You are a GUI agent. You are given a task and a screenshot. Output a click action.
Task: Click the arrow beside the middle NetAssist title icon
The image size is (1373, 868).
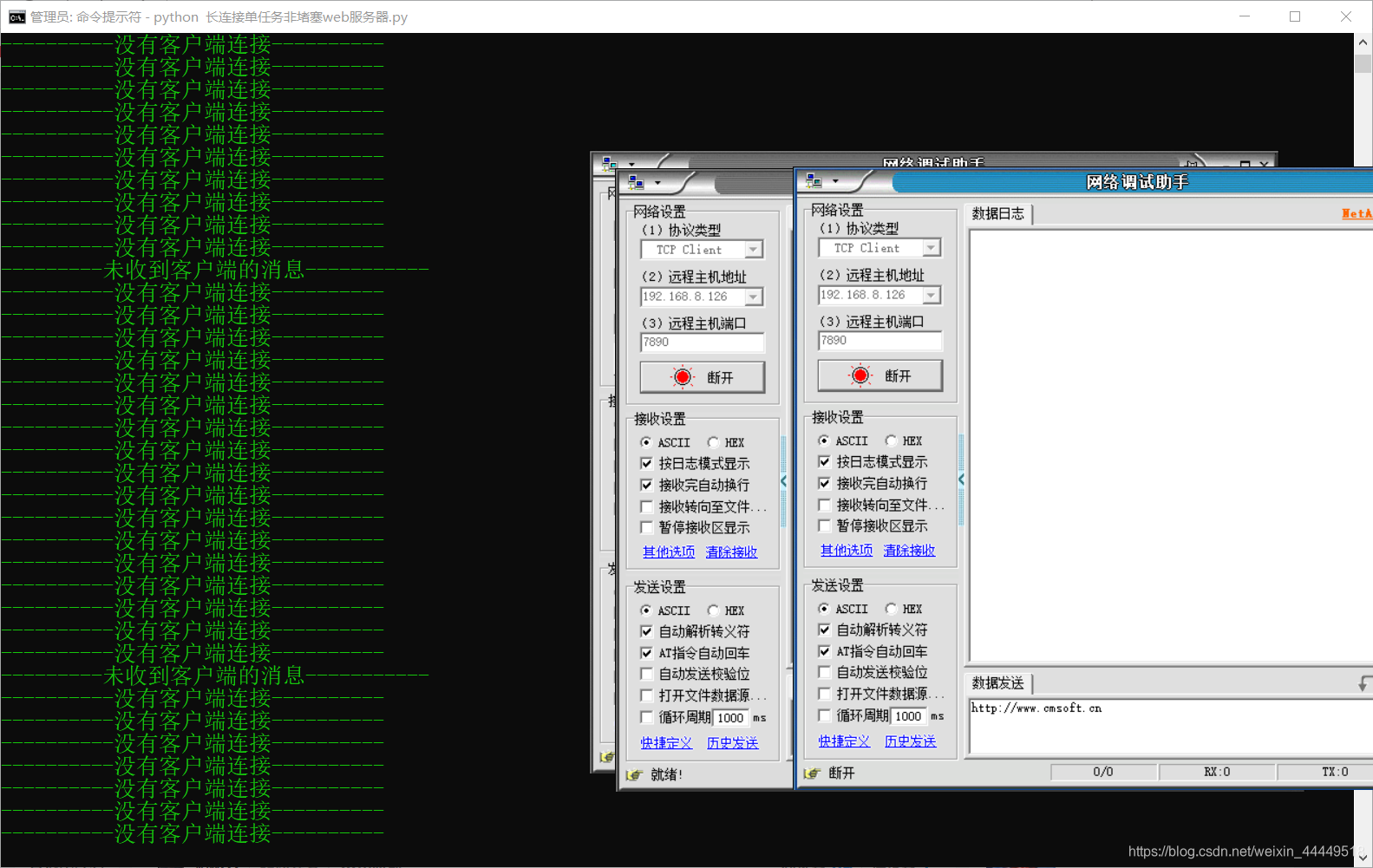pos(657,182)
